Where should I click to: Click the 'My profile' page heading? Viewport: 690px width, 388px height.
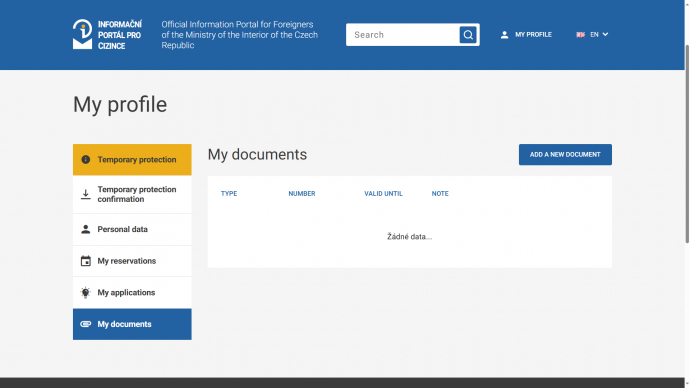point(120,105)
